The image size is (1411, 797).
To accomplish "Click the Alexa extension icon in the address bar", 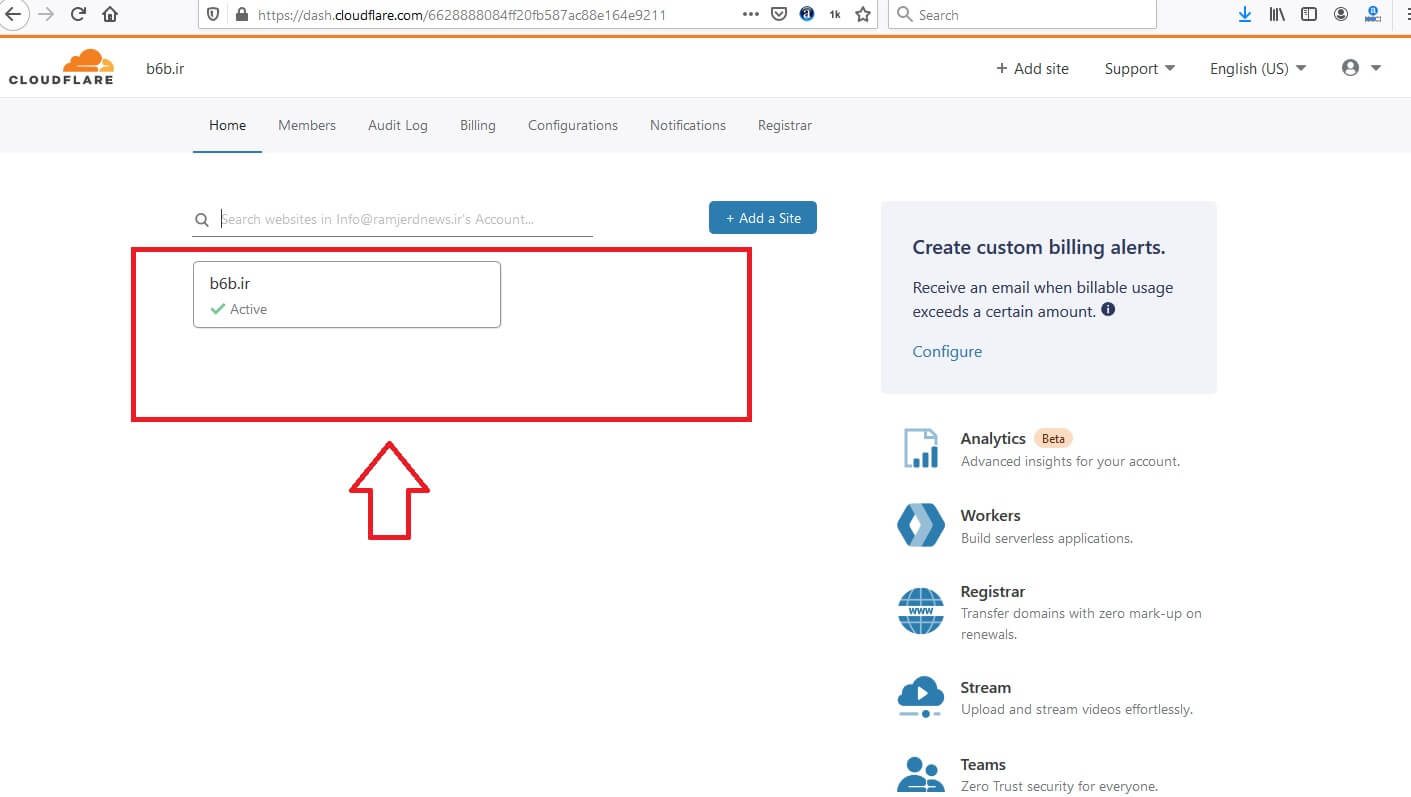I will tap(807, 15).
